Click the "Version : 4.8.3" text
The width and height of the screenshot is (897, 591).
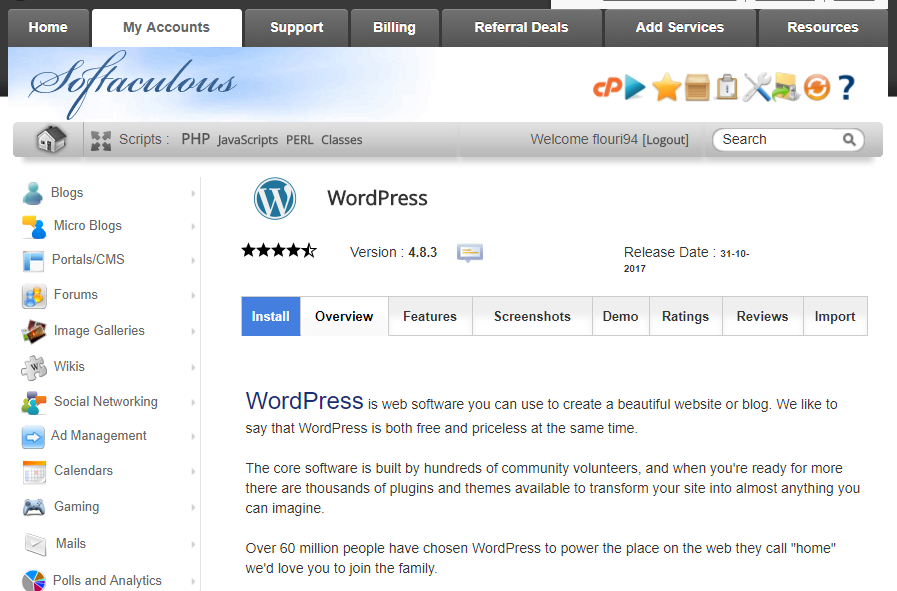pyautogui.click(x=394, y=252)
